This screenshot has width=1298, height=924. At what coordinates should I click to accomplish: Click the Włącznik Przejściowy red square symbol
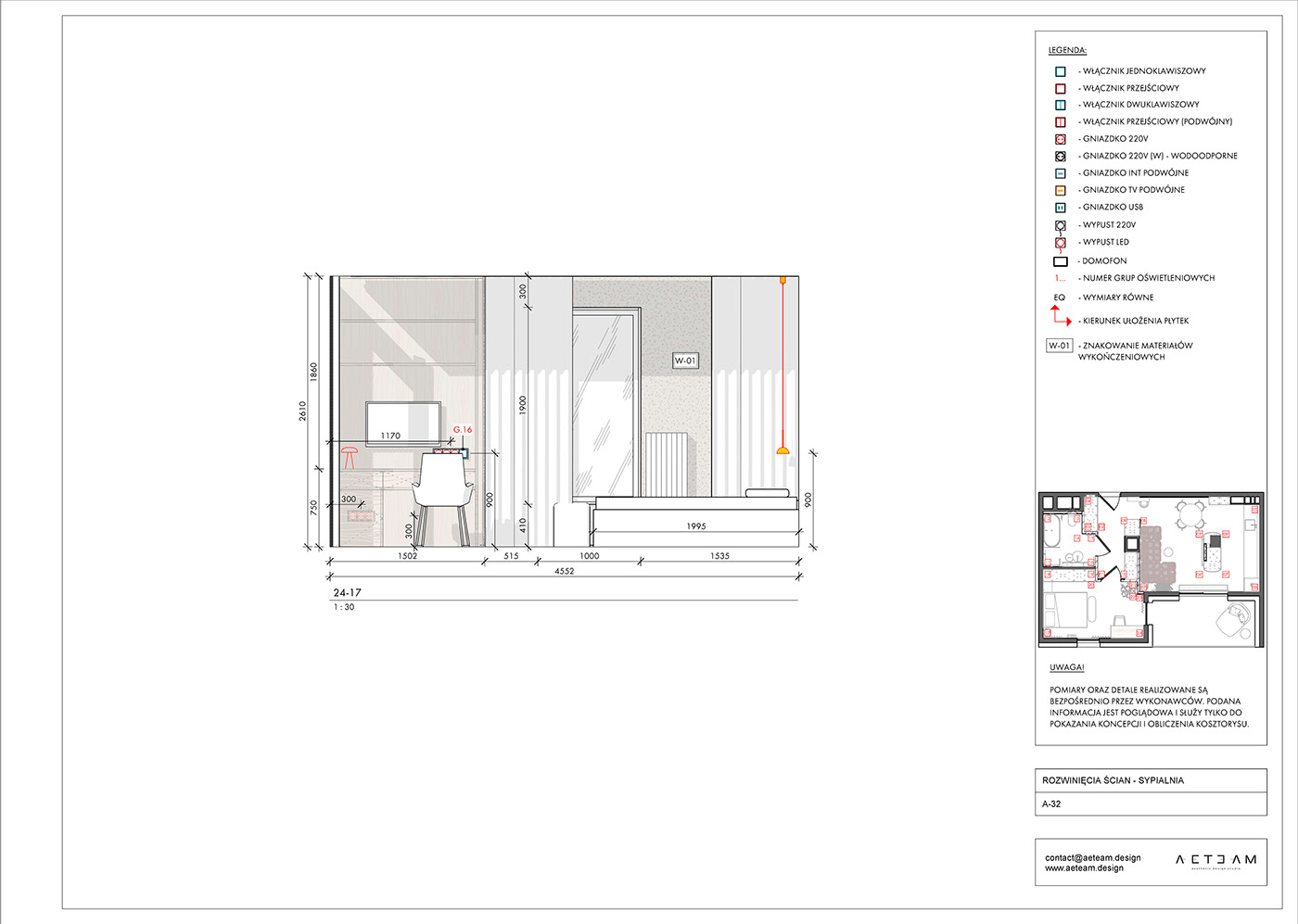coord(1060,88)
